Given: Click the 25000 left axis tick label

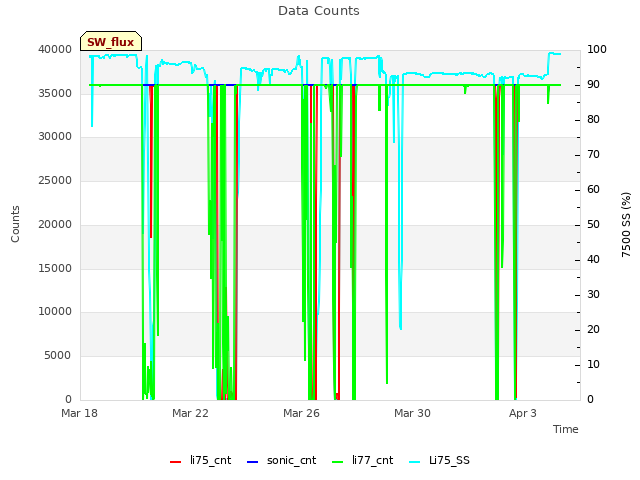Looking at the screenshot, I should pyautogui.click(x=55, y=180).
